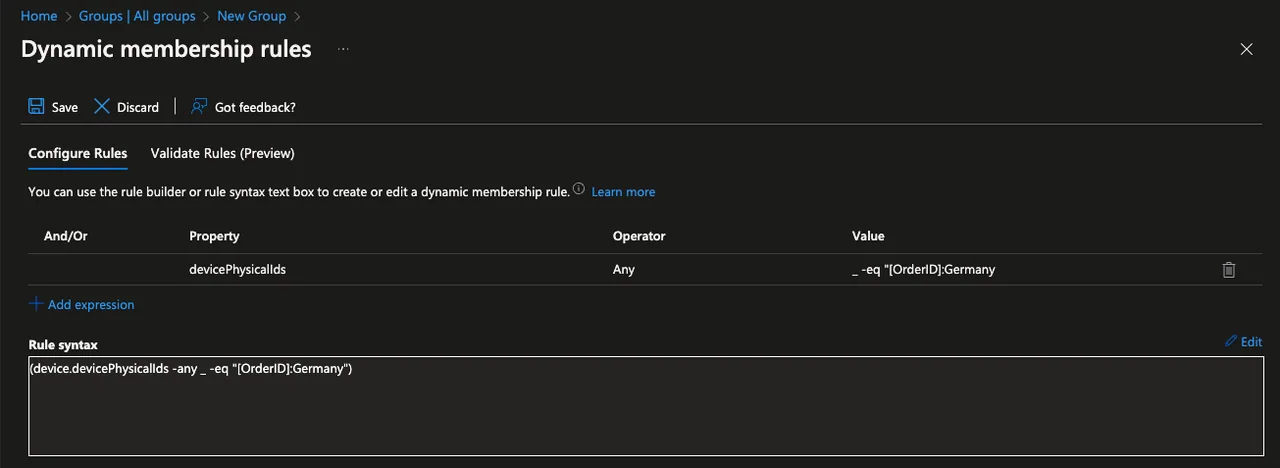Viewport: 1280px width, 468px height.
Task: Go to Home breadcrumb
Action: [x=39, y=16]
